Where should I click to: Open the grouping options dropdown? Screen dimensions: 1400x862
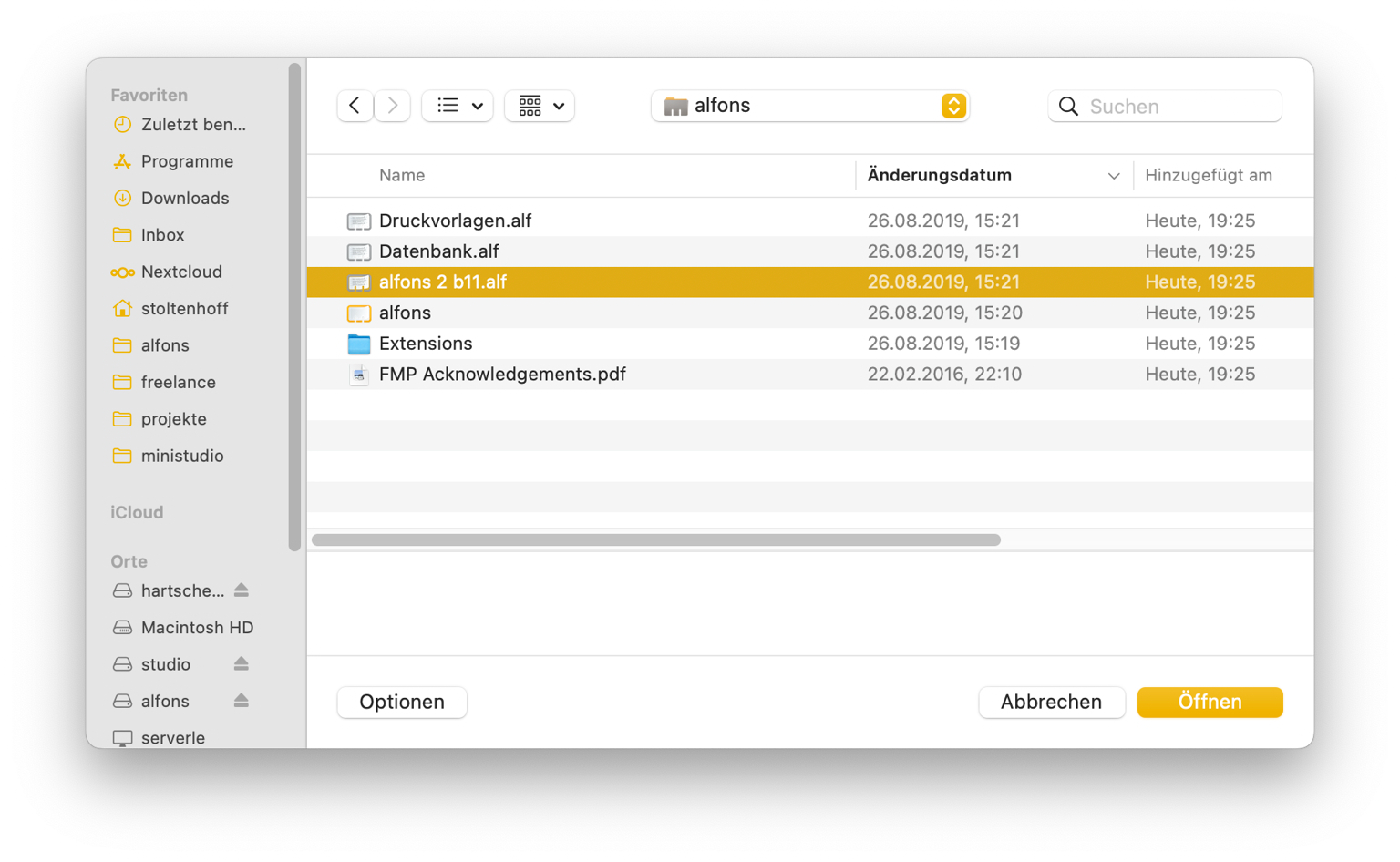point(540,106)
